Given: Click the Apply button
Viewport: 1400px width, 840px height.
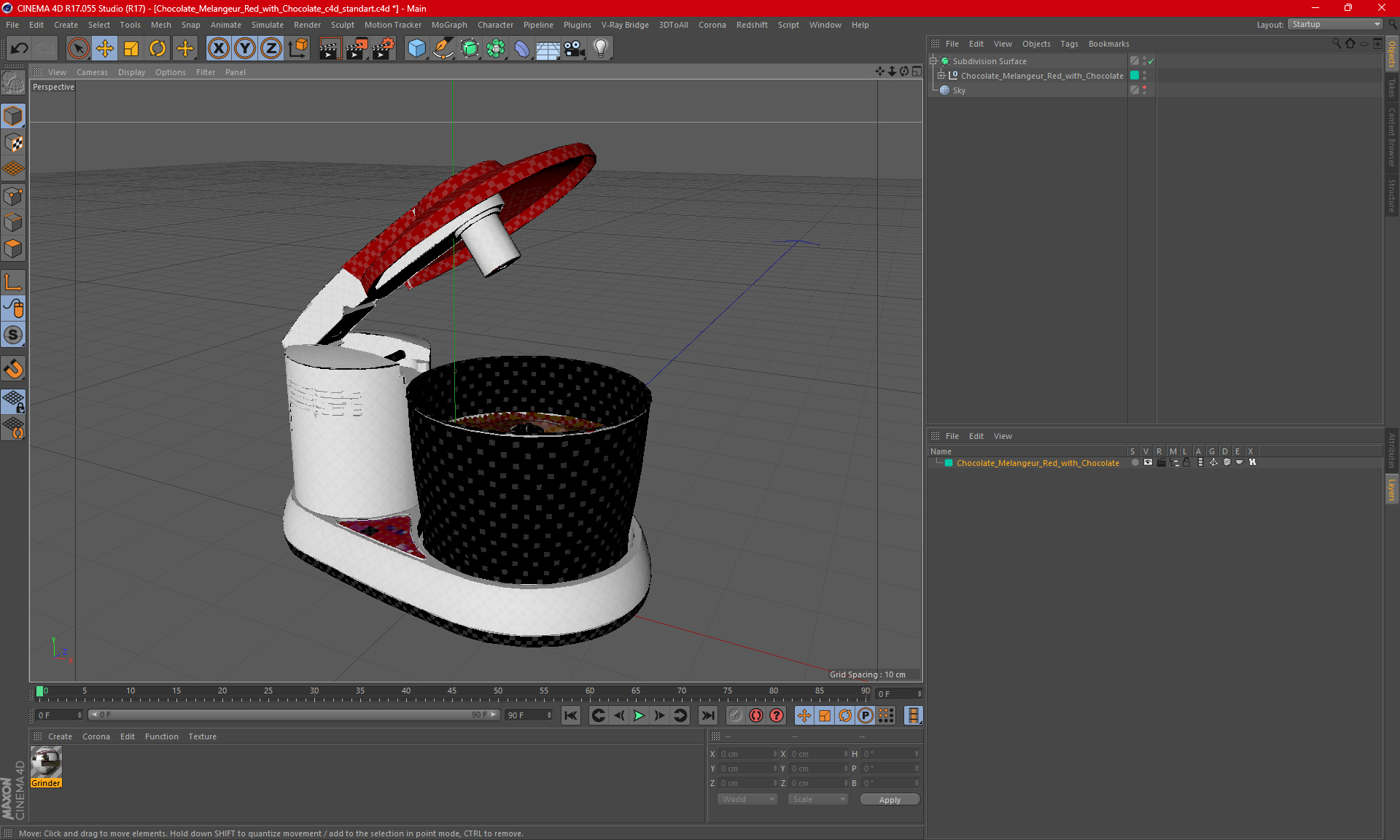Looking at the screenshot, I should point(890,800).
